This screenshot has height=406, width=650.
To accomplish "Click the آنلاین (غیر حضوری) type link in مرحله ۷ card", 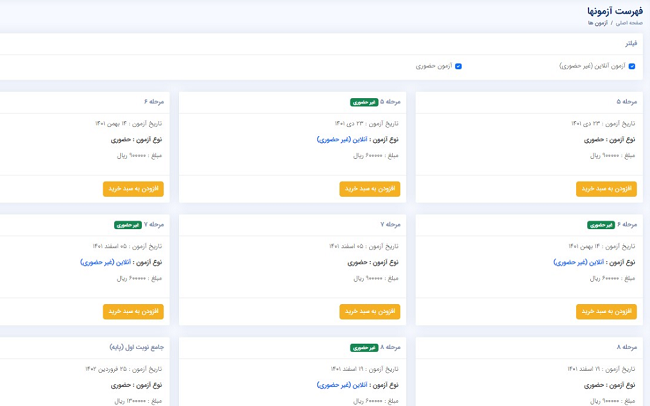I will [x=105, y=263].
